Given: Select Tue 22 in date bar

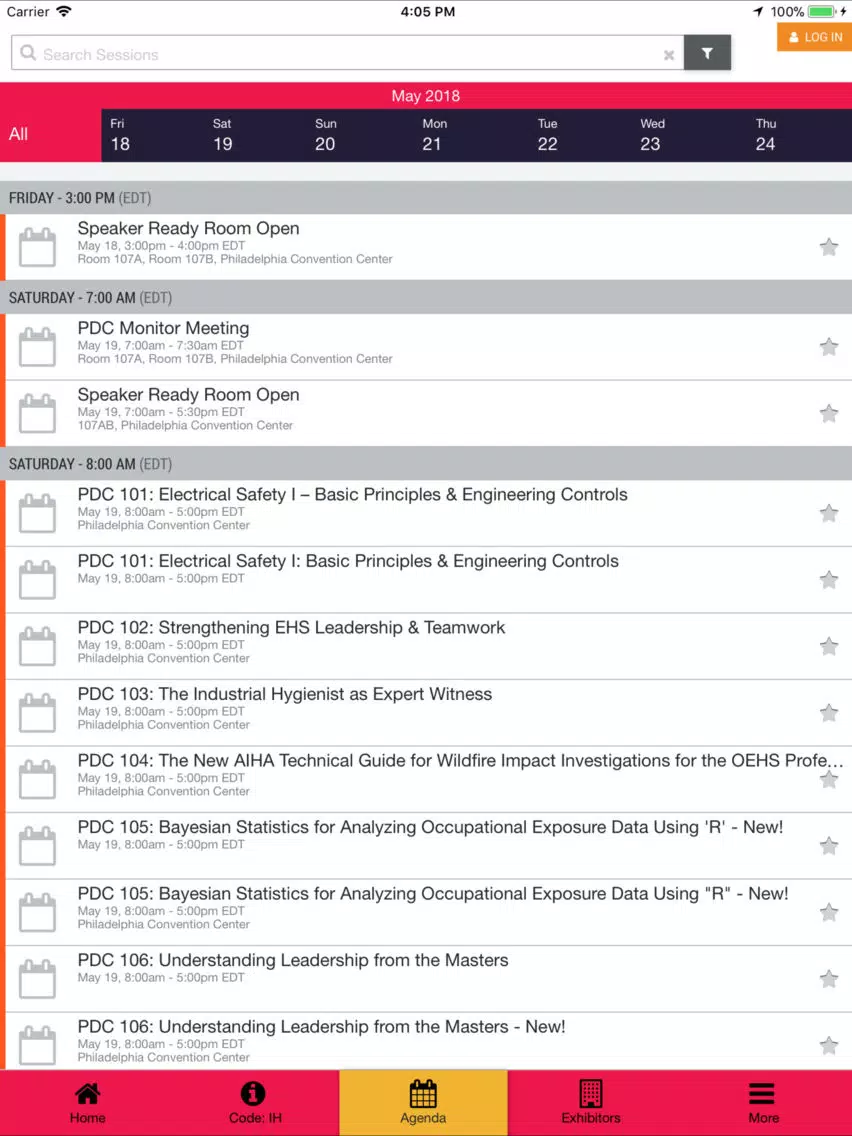Looking at the screenshot, I should click(x=548, y=135).
